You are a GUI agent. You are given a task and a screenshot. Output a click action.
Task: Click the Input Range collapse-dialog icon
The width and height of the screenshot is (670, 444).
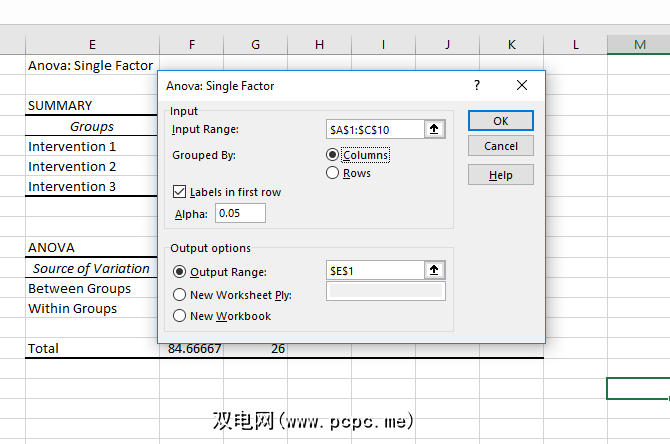(434, 129)
